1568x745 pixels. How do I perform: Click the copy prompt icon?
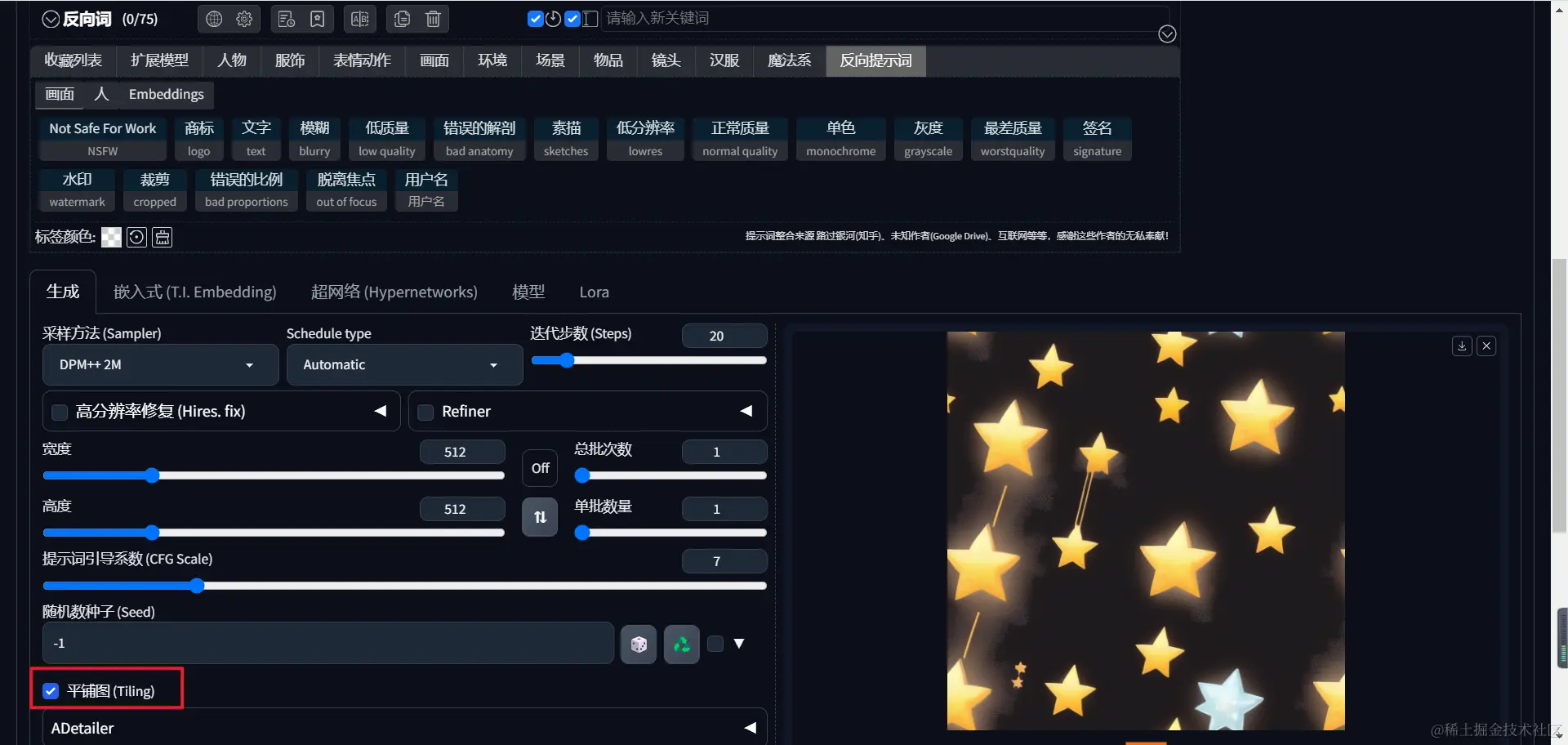[x=403, y=19]
